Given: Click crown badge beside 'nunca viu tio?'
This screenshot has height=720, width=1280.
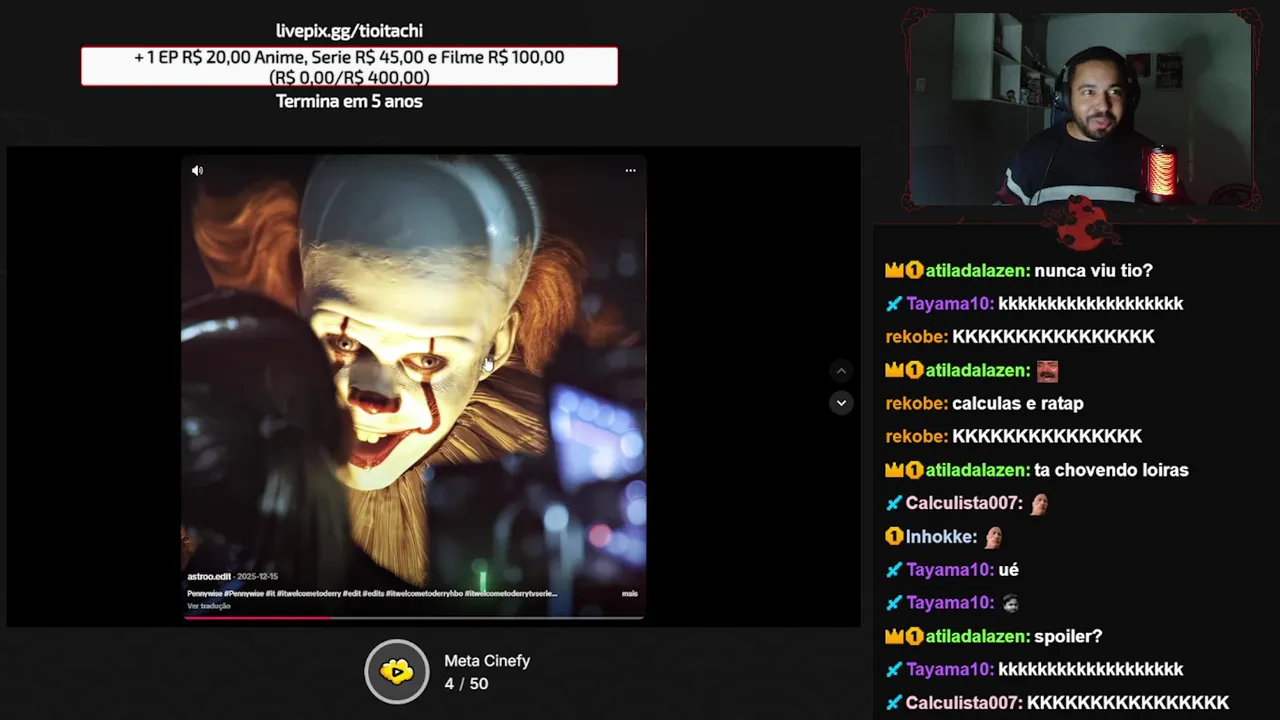Looking at the screenshot, I should (894, 271).
